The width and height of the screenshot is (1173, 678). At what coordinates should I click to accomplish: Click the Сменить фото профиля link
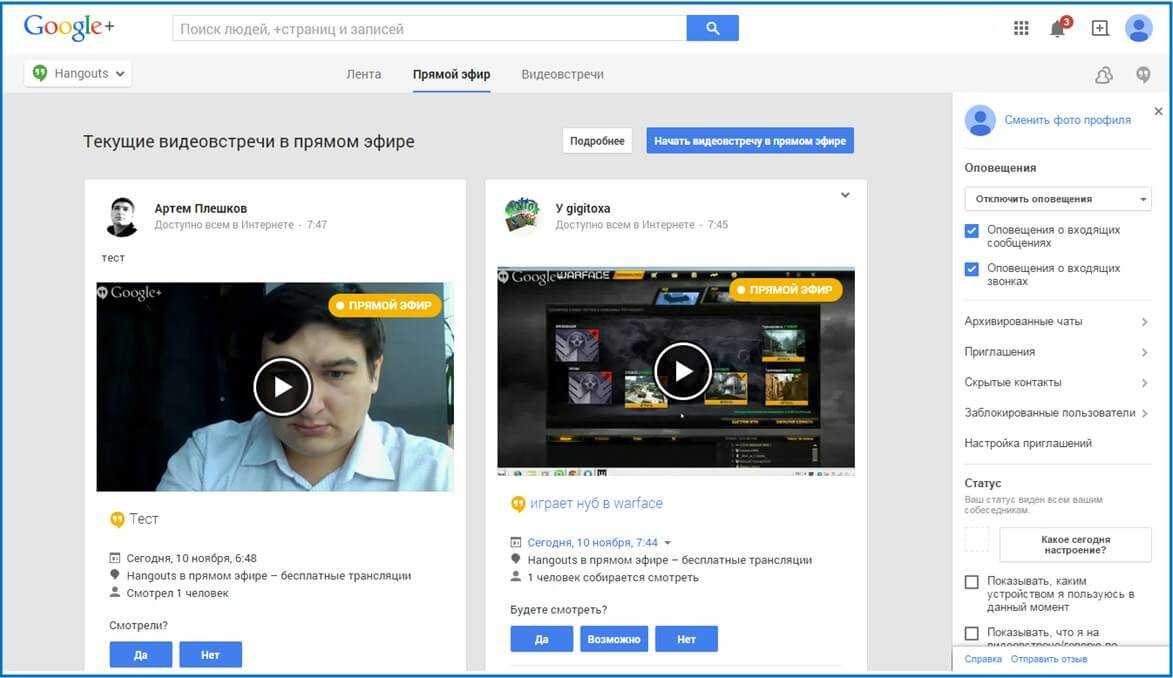pyautogui.click(x=1067, y=120)
